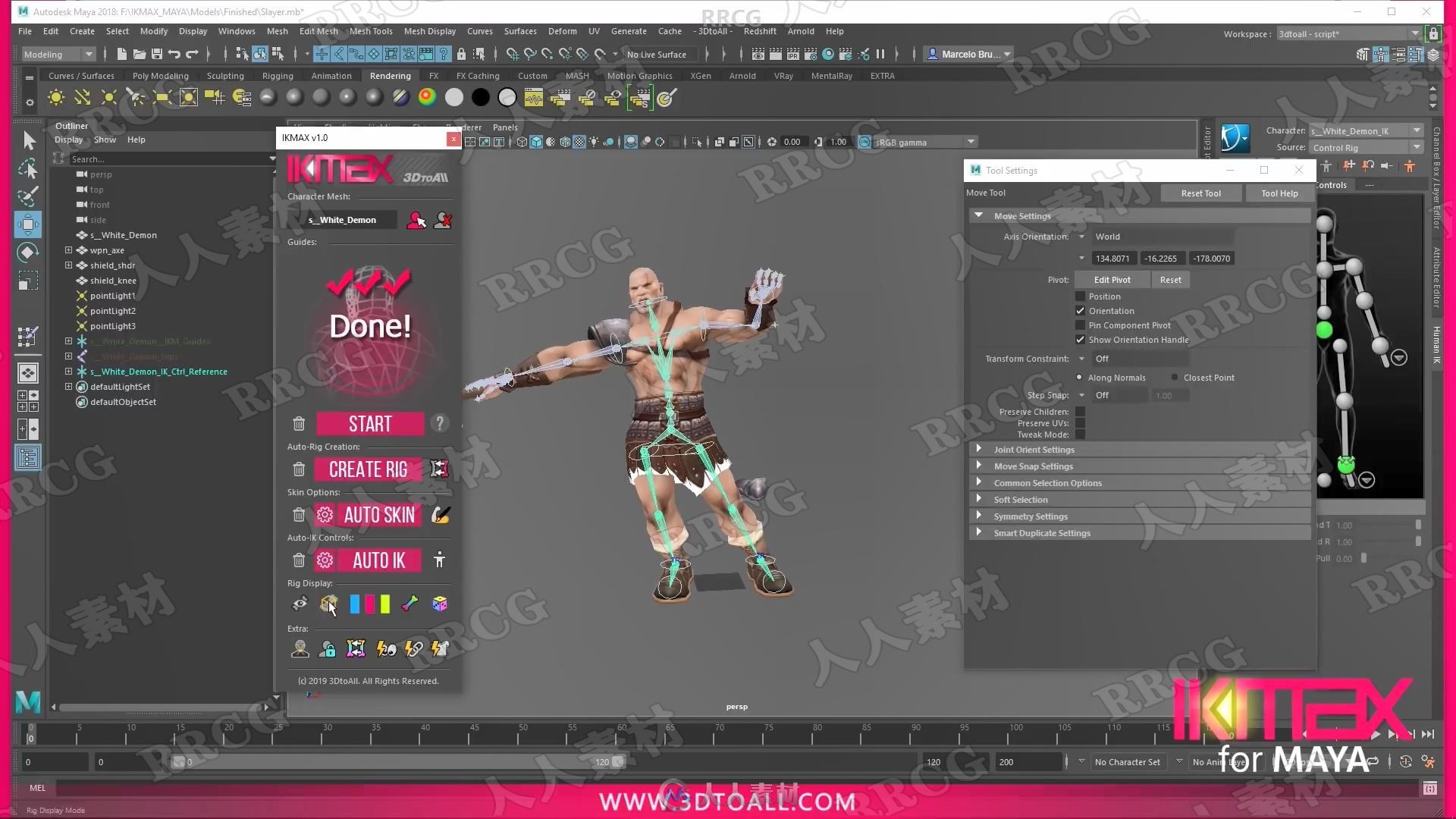This screenshot has width=1456, height=819.
Task: Select the Move tool in left toolbox
Action: [28, 224]
